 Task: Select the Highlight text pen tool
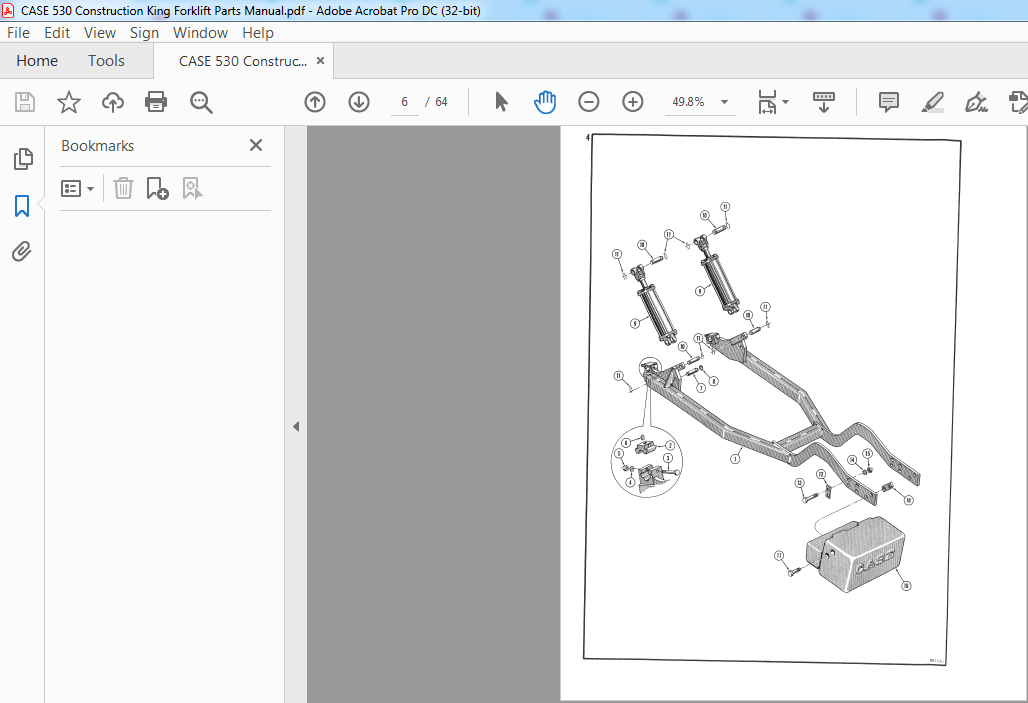tap(932, 102)
